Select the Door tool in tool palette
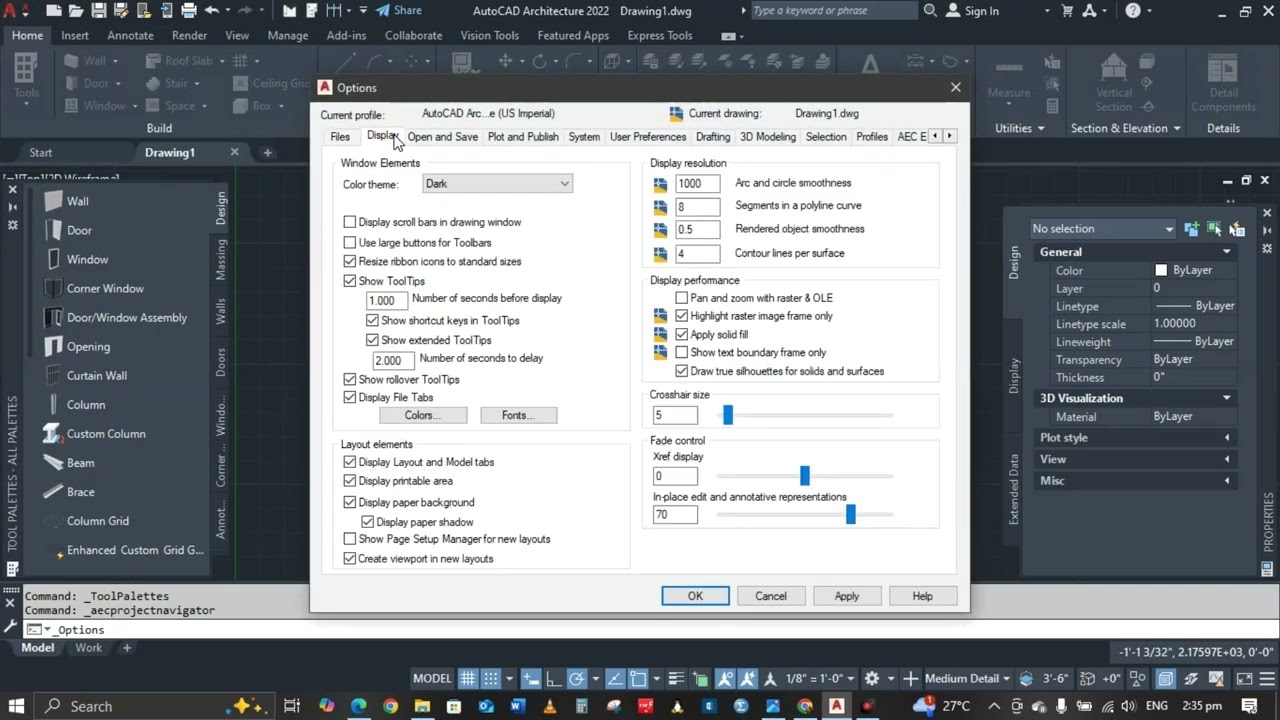The image size is (1280, 720). coord(66,230)
